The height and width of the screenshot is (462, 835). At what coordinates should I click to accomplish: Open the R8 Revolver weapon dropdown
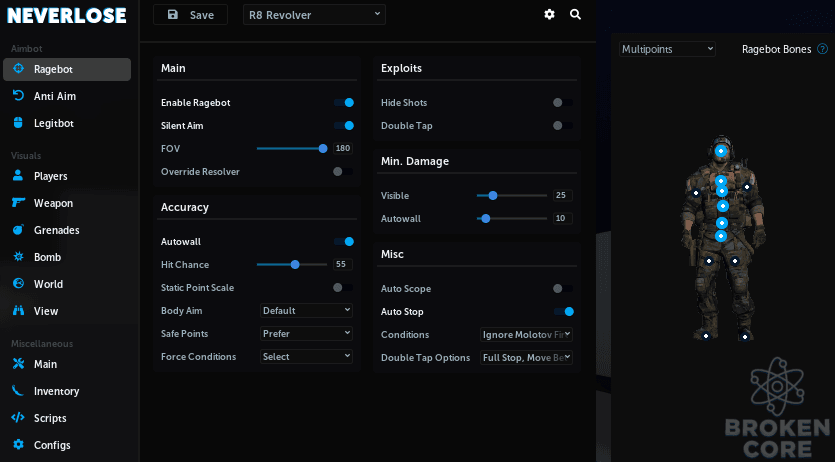click(x=314, y=15)
